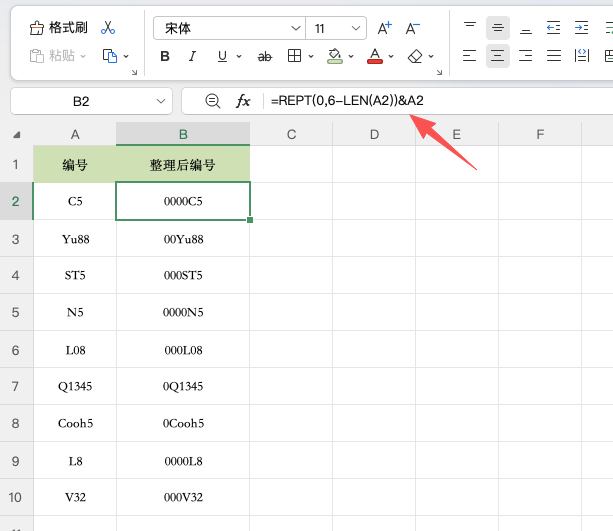Image resolution: width=613 pixels, height=531 pixels.
Task: Open fill color palette arrow
Action: [x=351, y=57]
